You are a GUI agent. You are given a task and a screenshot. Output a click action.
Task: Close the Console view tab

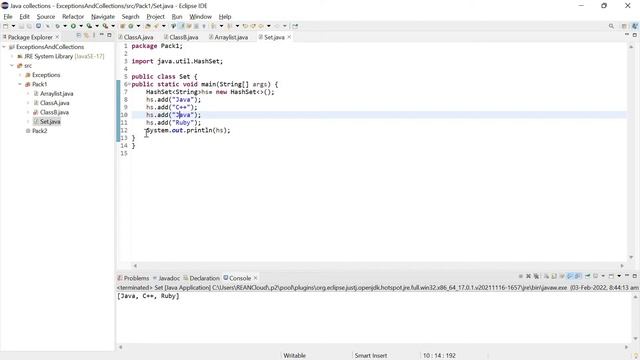pyautogui.click(x=256, y=278)
